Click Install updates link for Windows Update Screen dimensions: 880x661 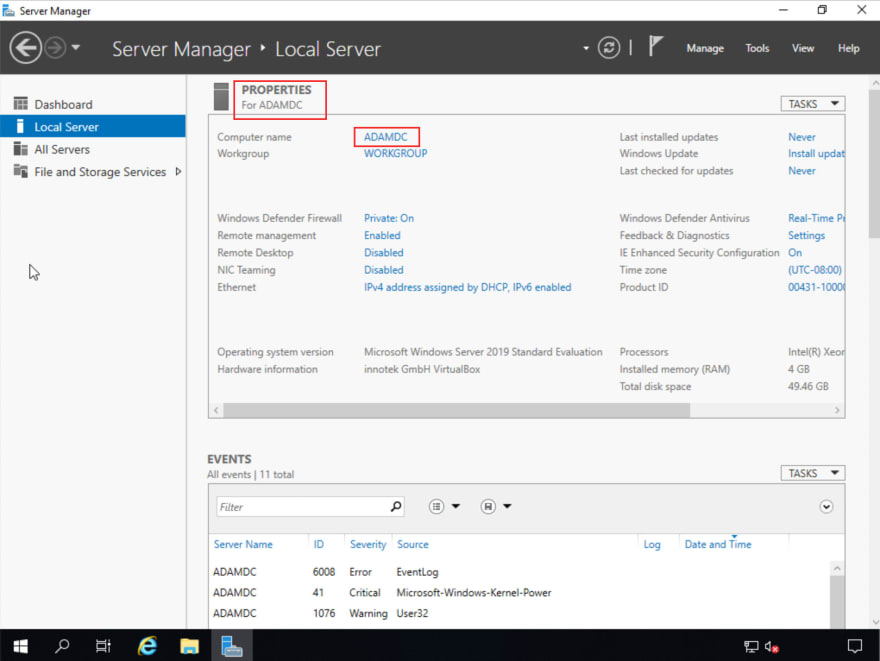click(x=816, y=153)
